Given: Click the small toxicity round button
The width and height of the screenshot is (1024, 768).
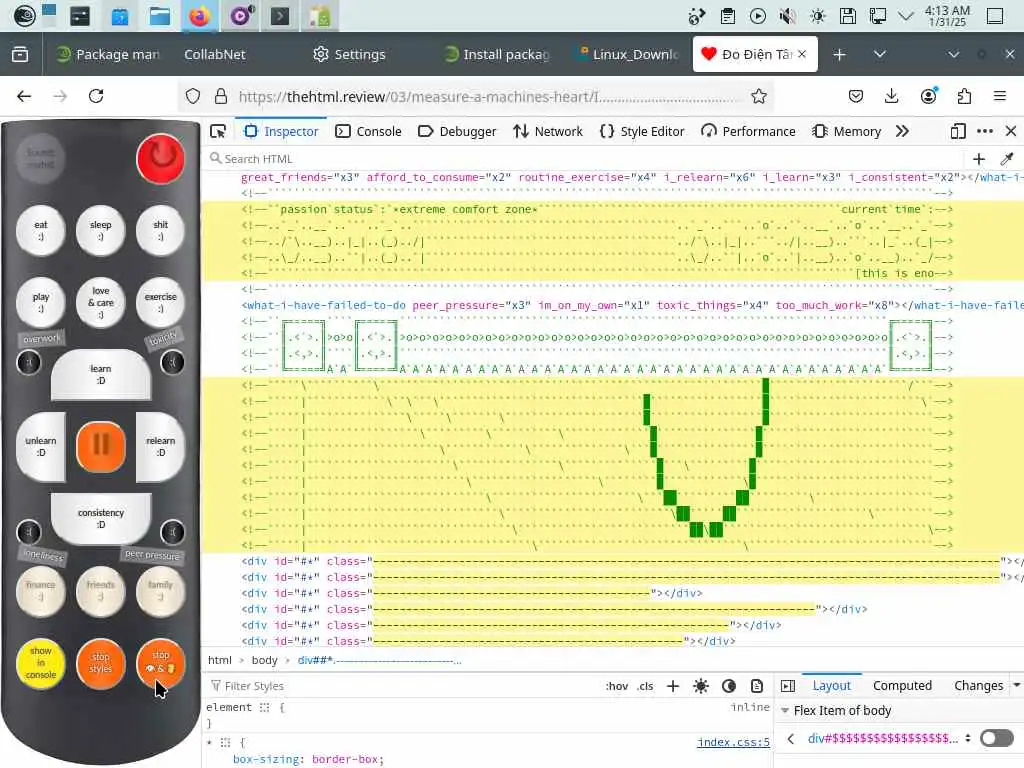Looking at the screenshot, I should click(172, 362).
